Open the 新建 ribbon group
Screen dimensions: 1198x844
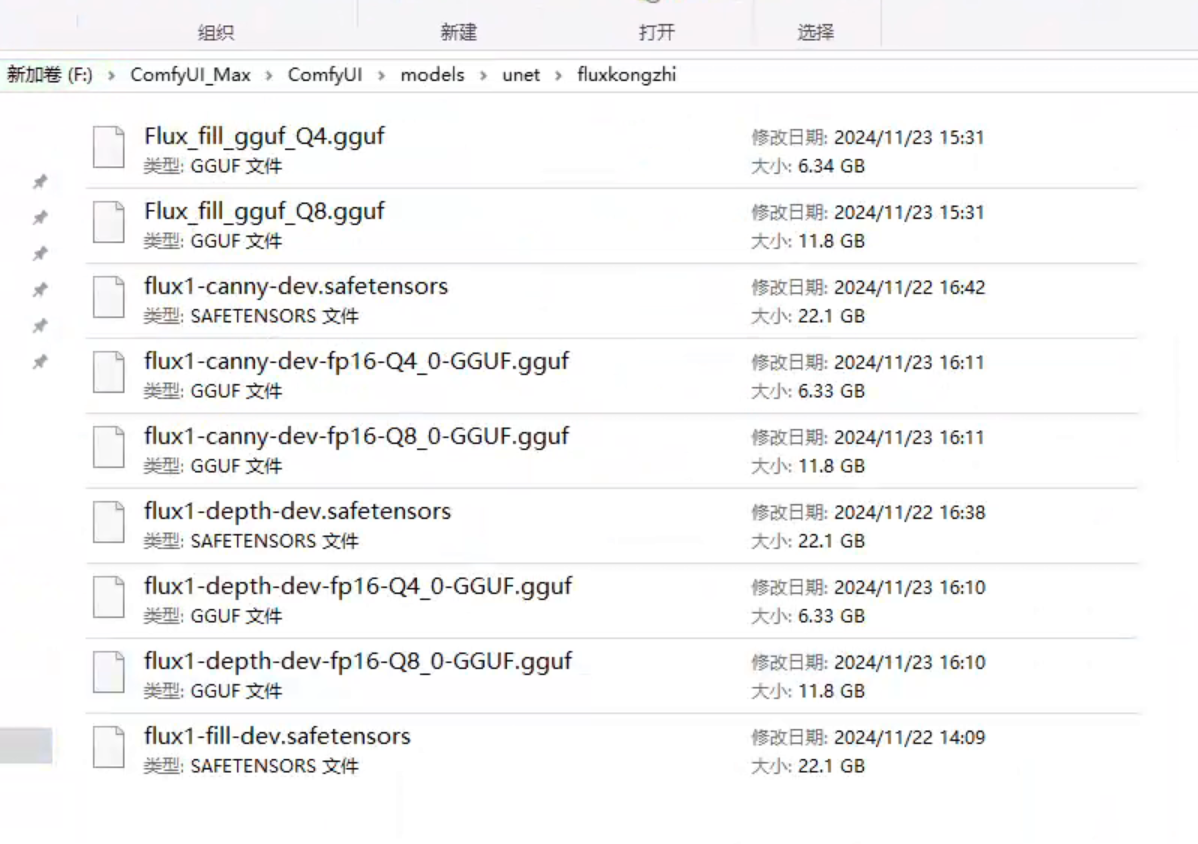[x=458, y=32]
